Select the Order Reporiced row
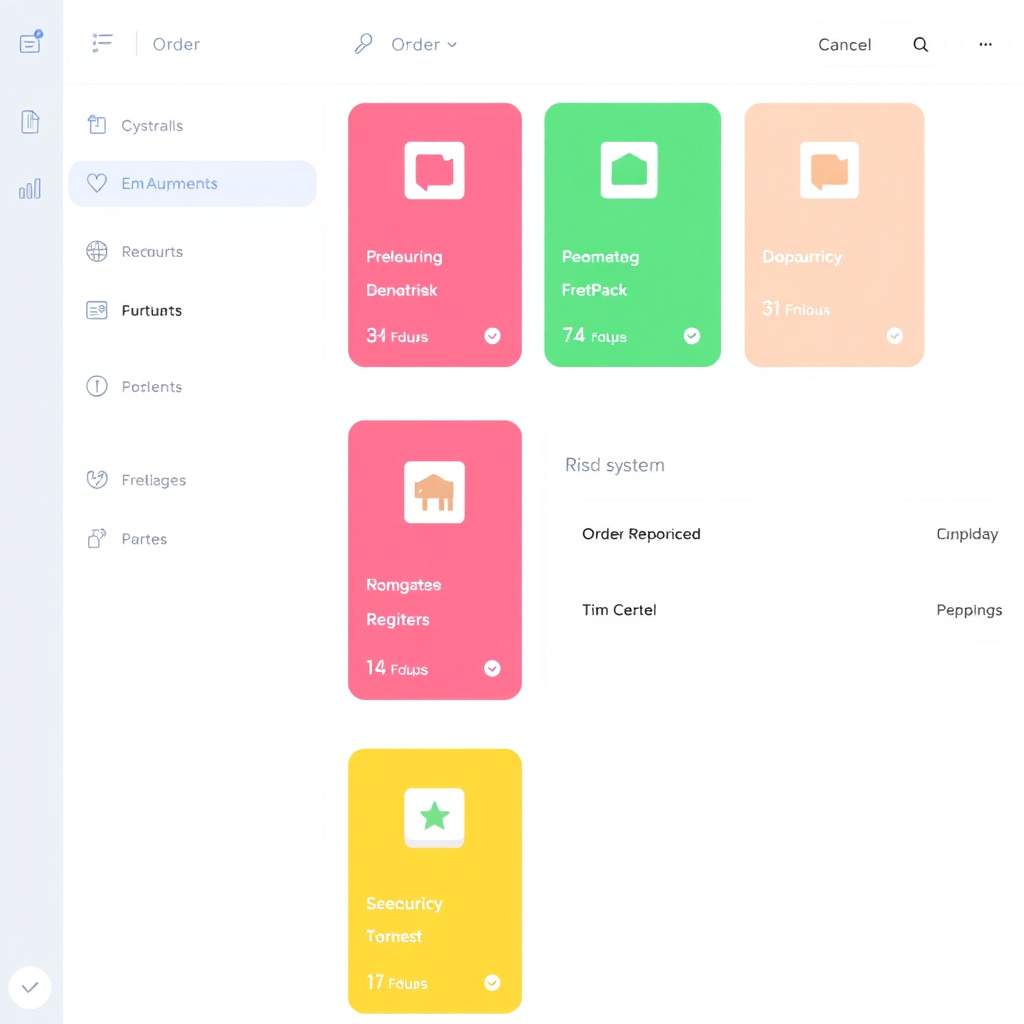The height and width of the screenshot is (1024, 1024). (789, 534)
